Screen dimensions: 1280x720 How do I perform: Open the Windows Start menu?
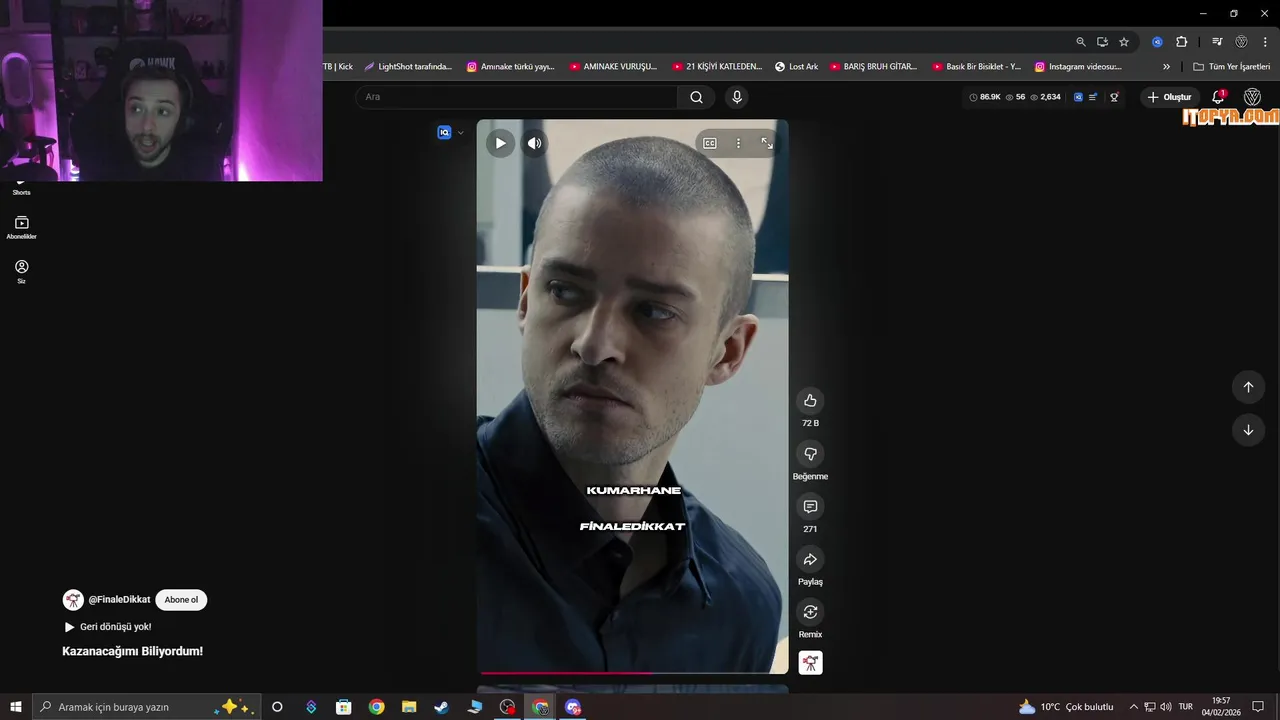pyautogui.click(x=16, y=707)
